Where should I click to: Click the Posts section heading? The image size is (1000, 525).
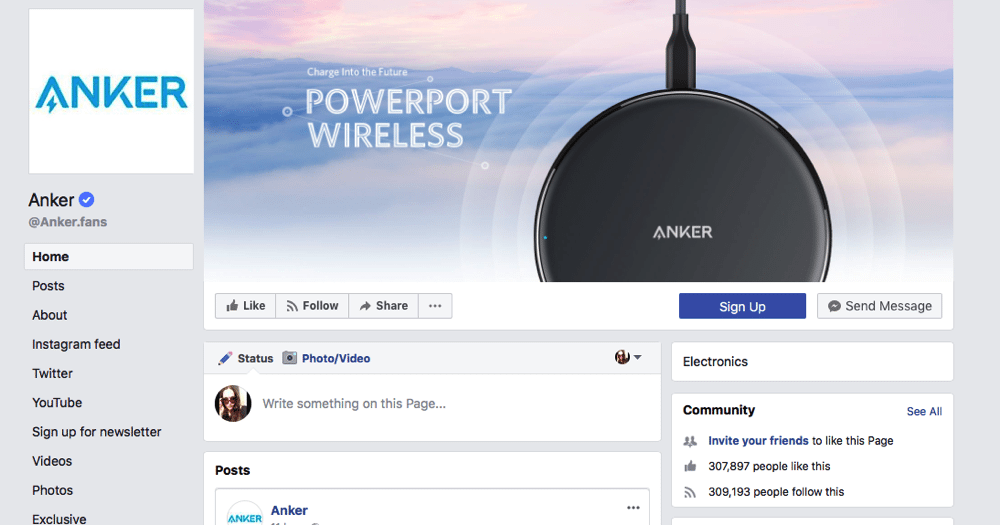pos(233,470)
